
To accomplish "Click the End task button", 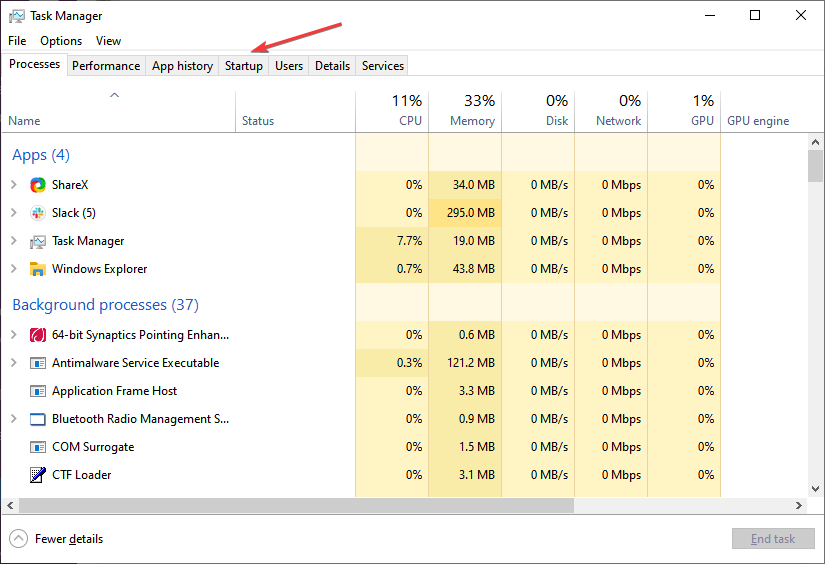I will pyautogui.click(x=773, y=539).
